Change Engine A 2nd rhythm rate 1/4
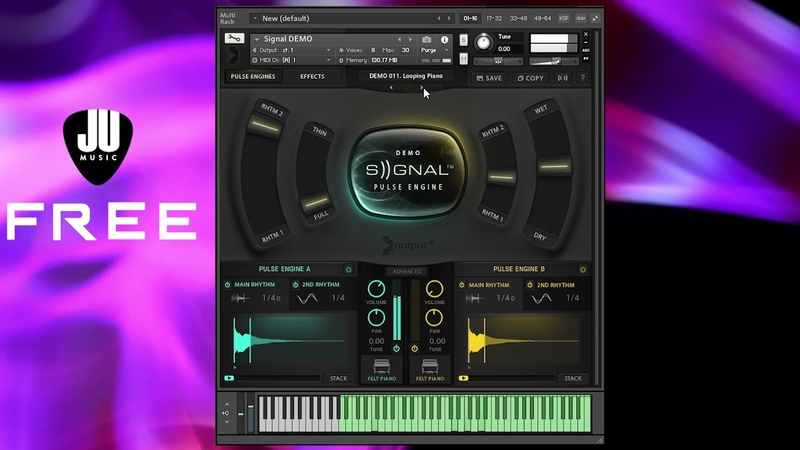The image size is (800, 450). 338,298
